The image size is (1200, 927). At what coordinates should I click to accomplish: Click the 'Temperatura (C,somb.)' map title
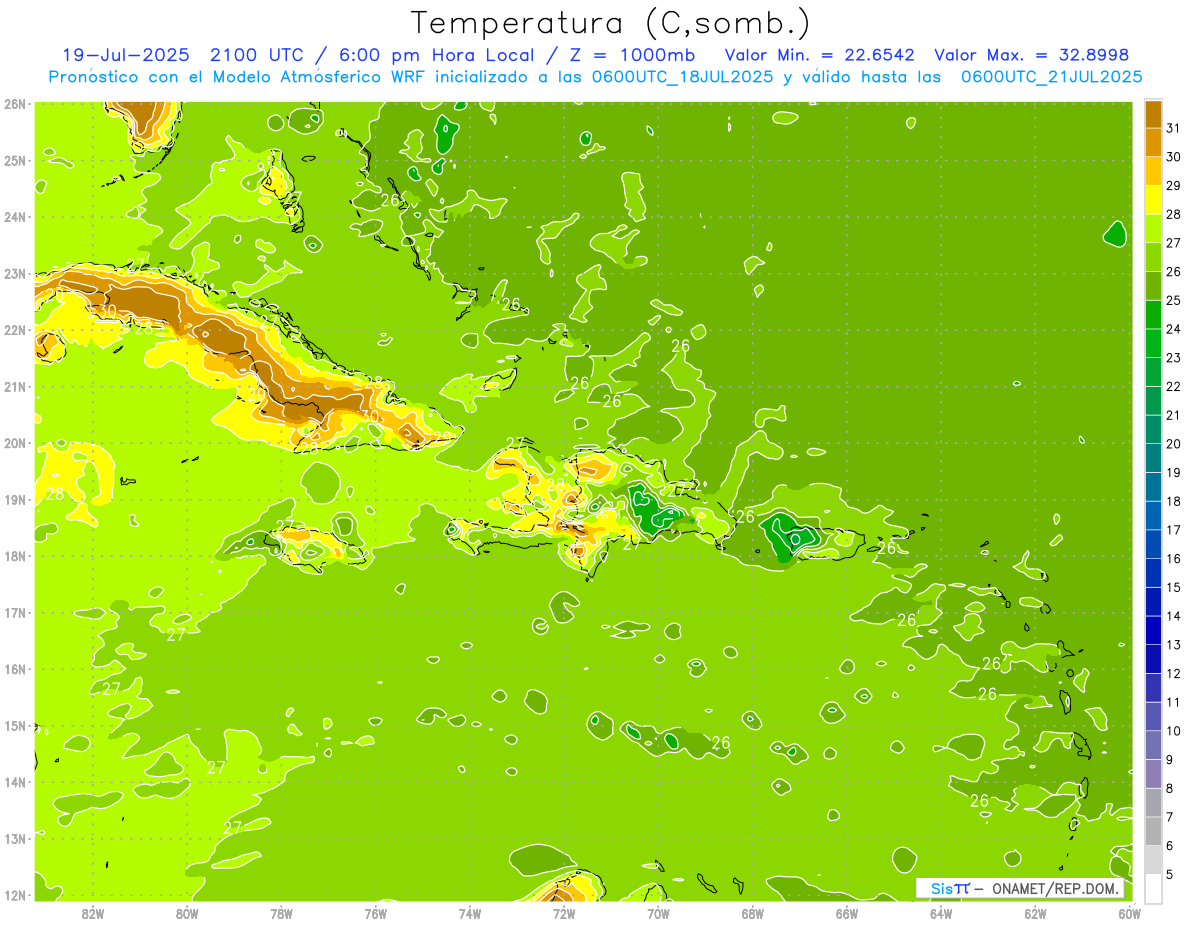point(610,22)
